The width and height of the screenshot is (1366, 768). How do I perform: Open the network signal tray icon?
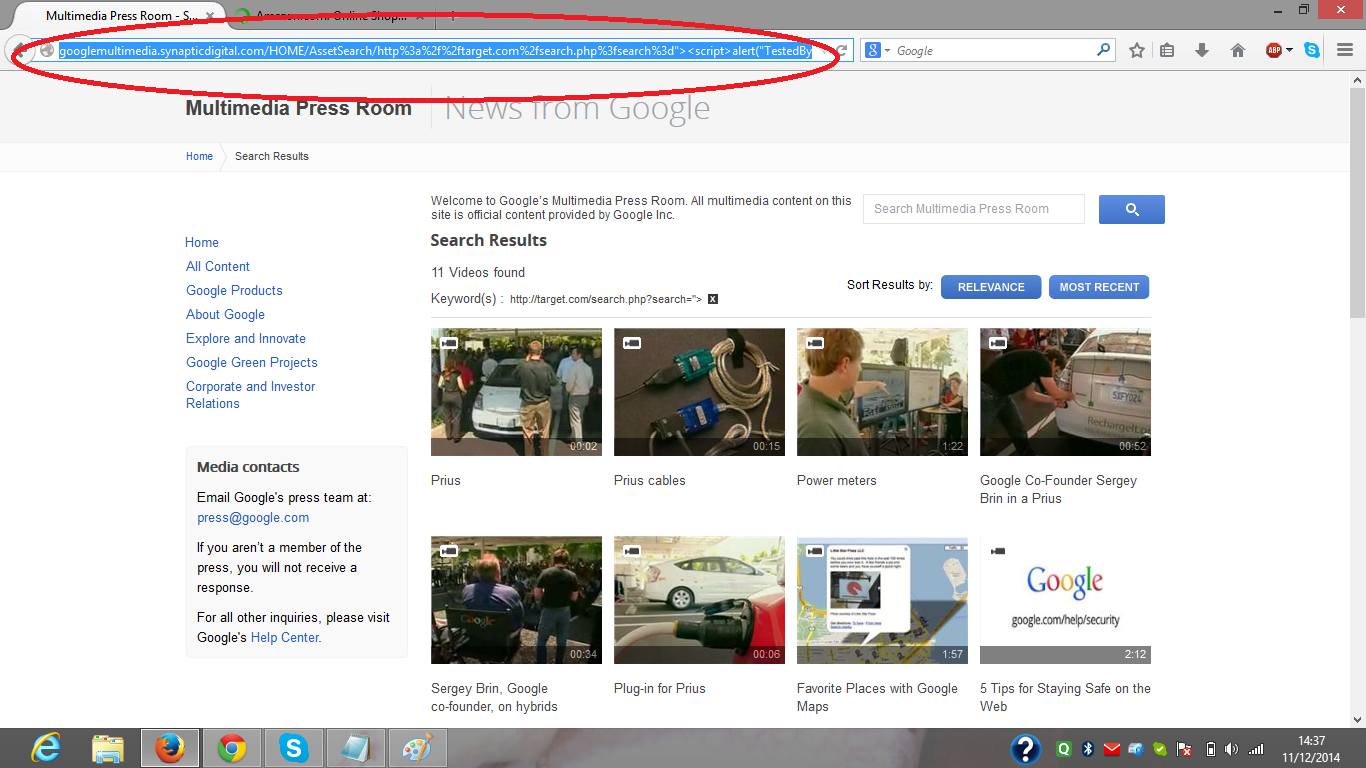[1256, 749]
